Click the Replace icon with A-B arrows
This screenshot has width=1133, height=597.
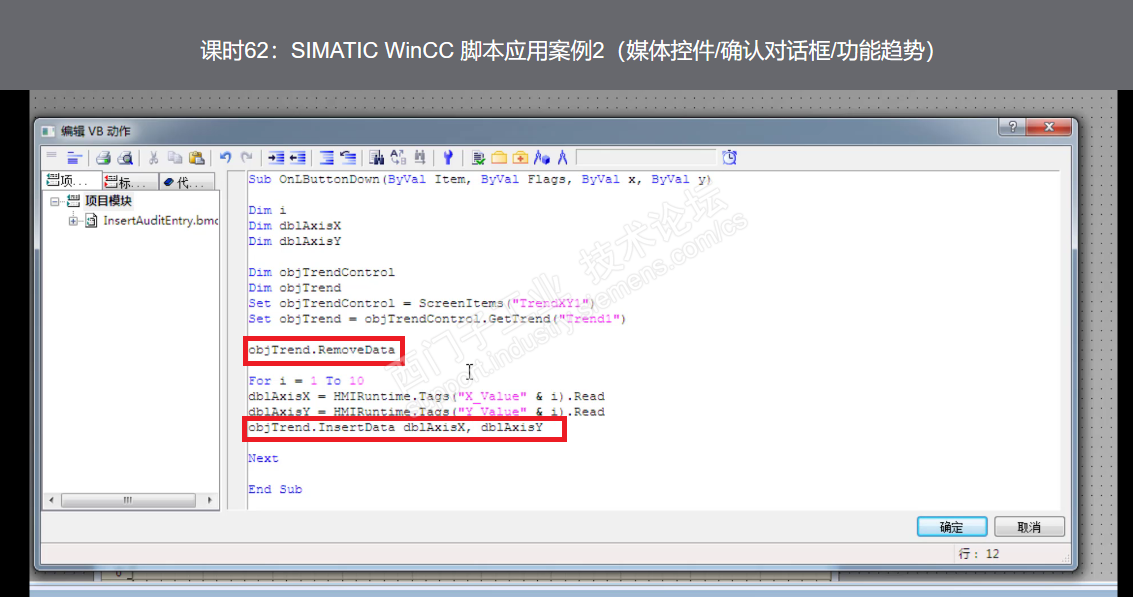pyautogui.click(x=398, y=158)
